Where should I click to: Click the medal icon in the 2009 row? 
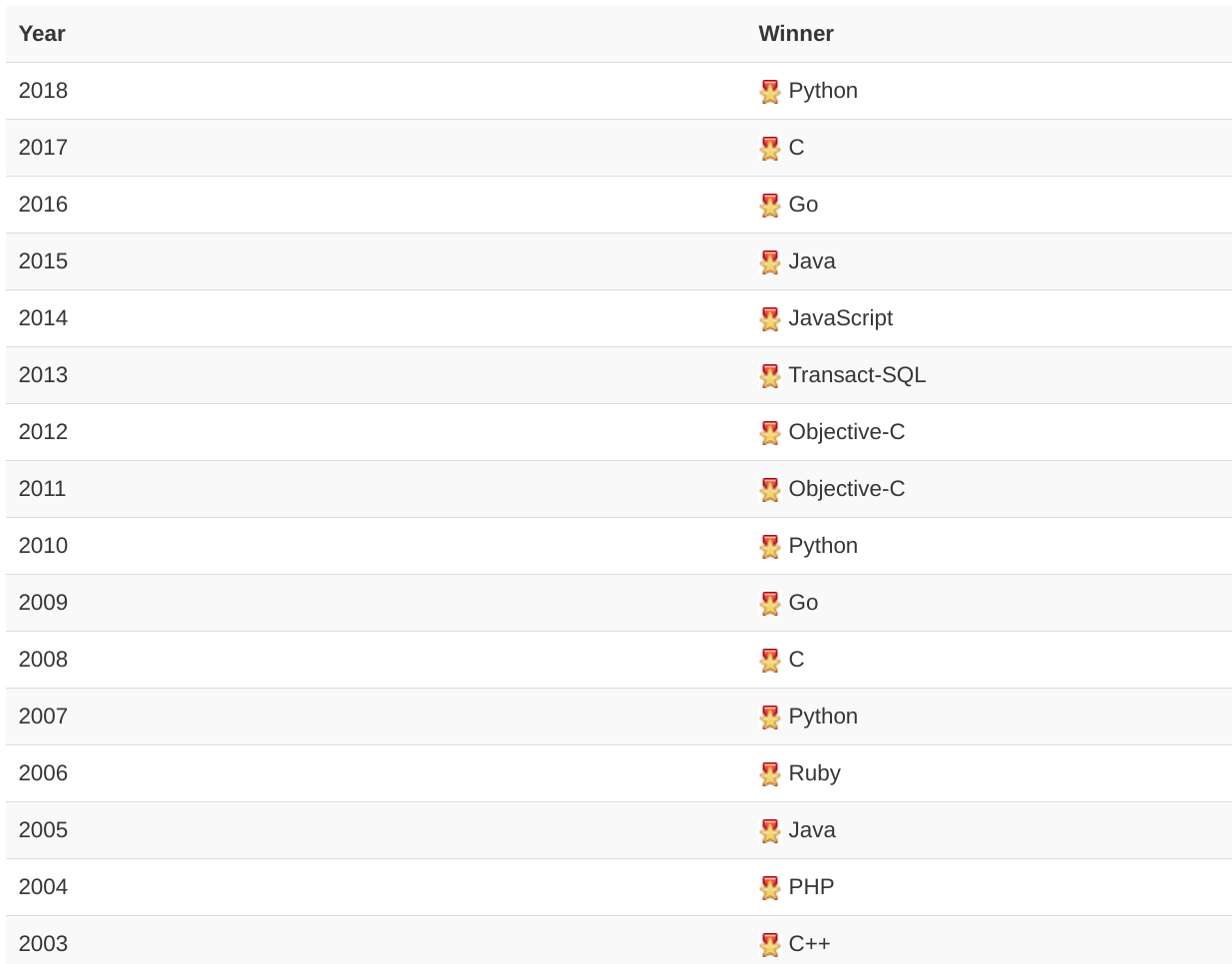tap(769, 604)
